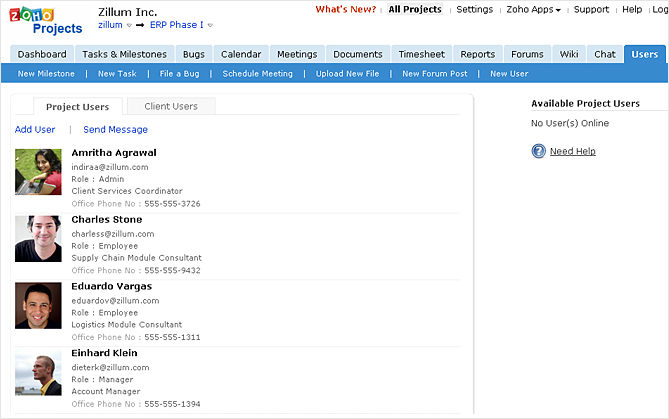The width and height of the screenshot is (669, 419).
Task: Select the Users tab
Action: 644,54
